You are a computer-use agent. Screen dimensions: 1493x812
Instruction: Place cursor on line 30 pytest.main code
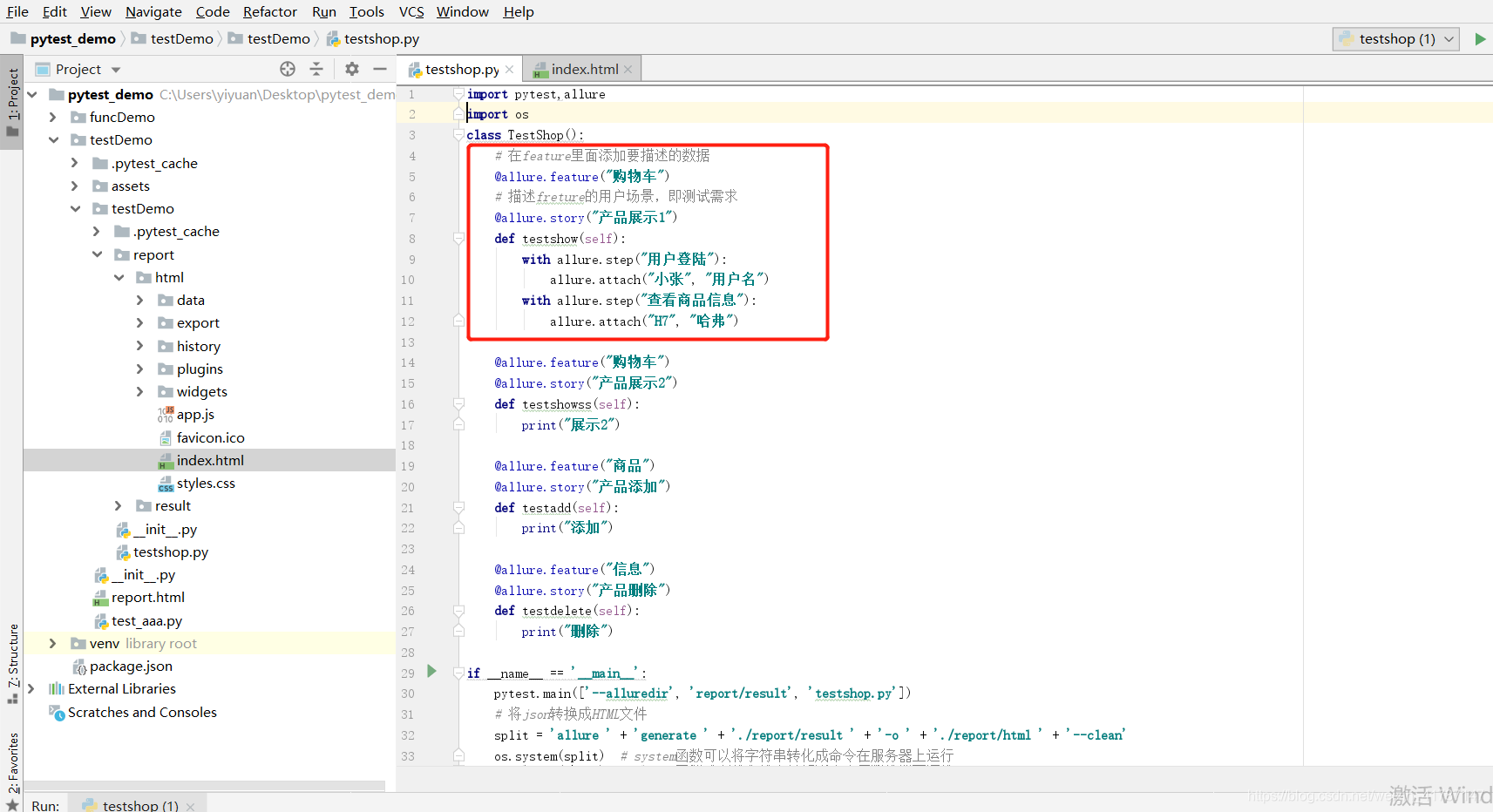pyautogui.click(x=702, y=694)
